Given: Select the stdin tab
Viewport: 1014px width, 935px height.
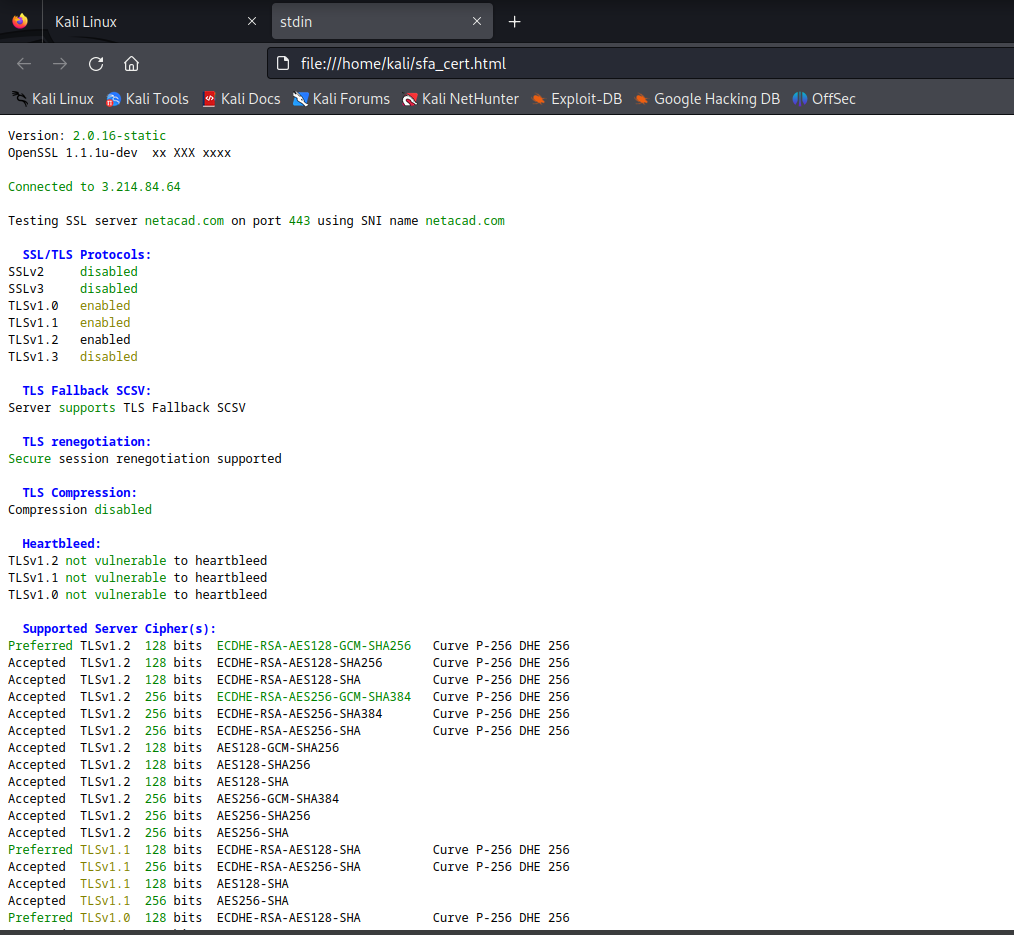Looking at the screenshot, I should click(370, 22).
